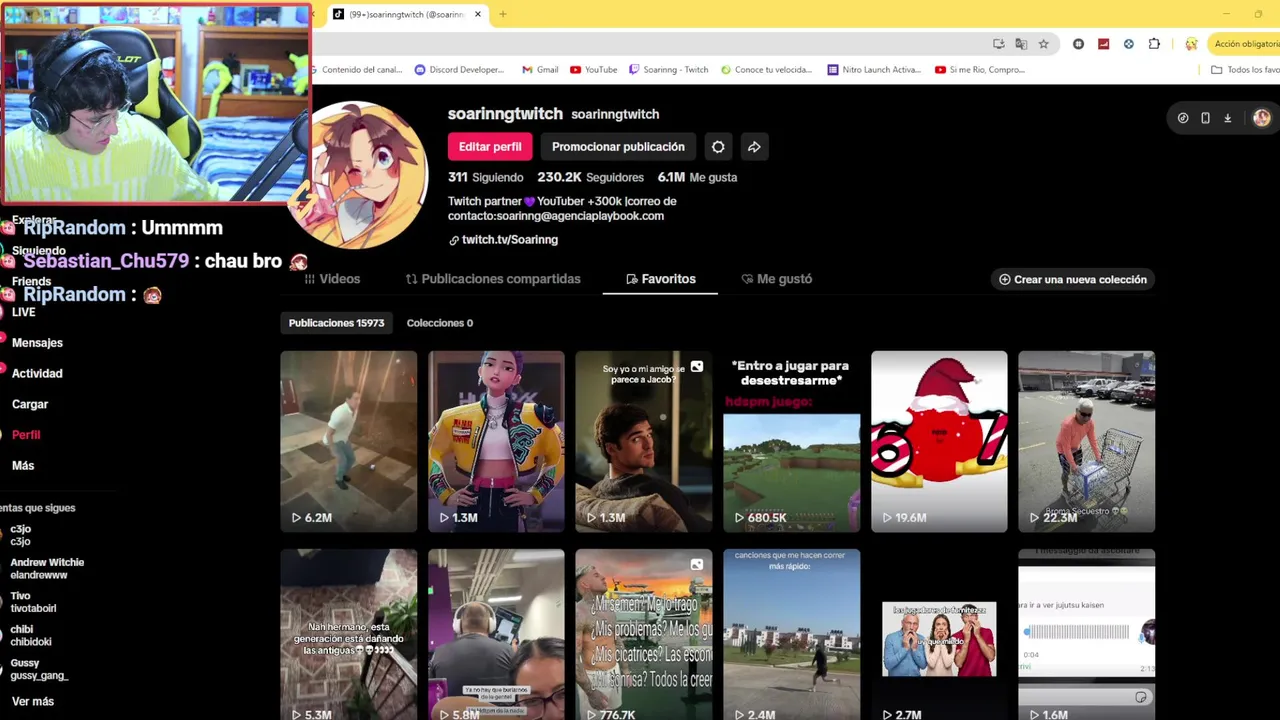
Task: Click the install app icon in address bar
Action: [998, 44]
